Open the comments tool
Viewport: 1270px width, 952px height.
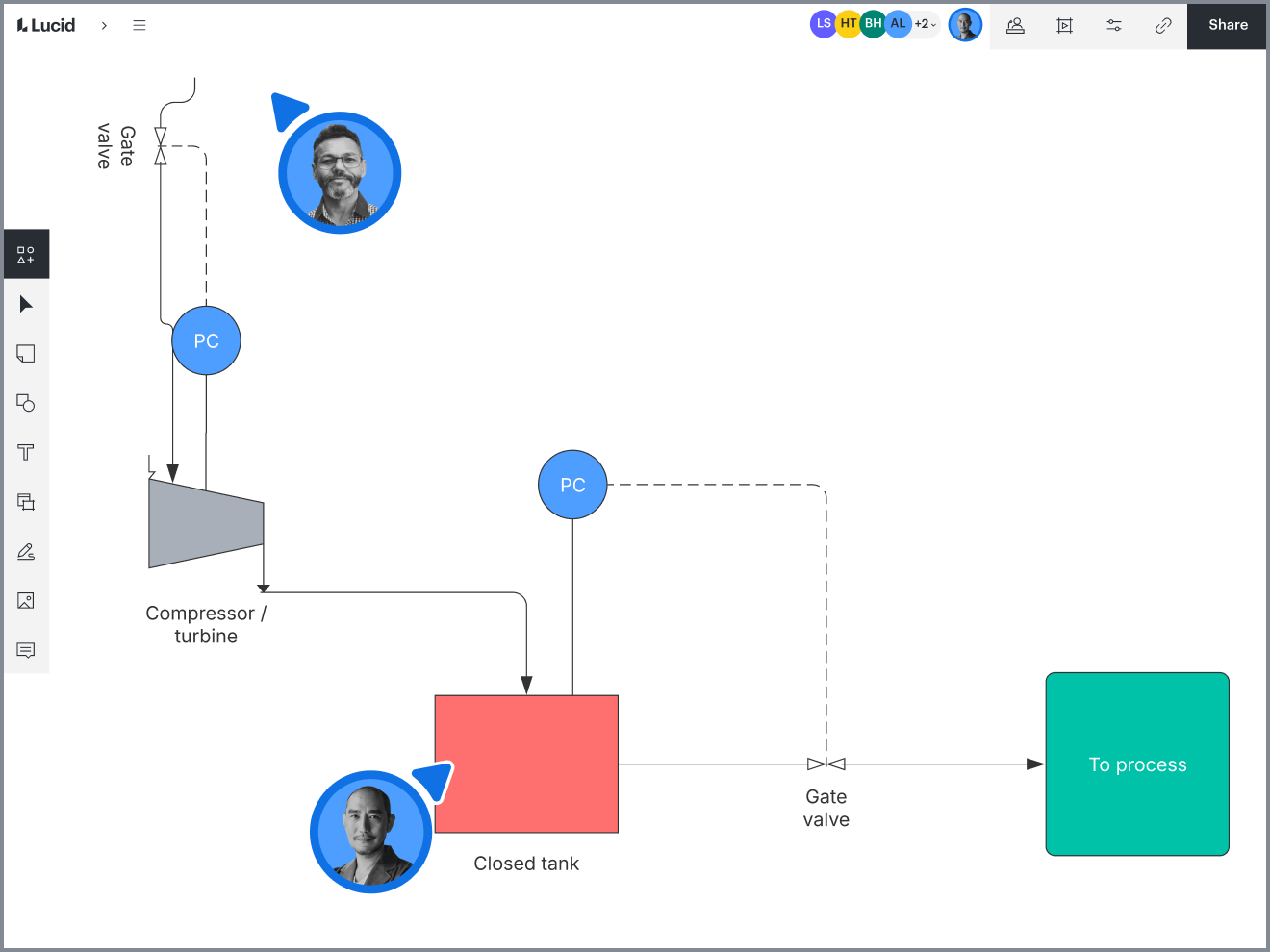[26, 650]
